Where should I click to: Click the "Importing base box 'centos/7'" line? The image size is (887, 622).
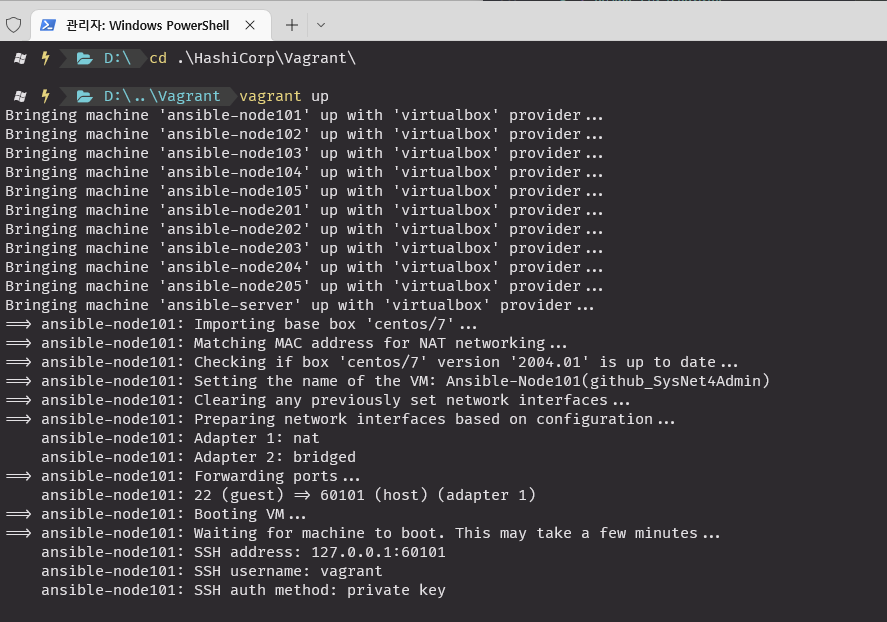[x=242, y=325]
